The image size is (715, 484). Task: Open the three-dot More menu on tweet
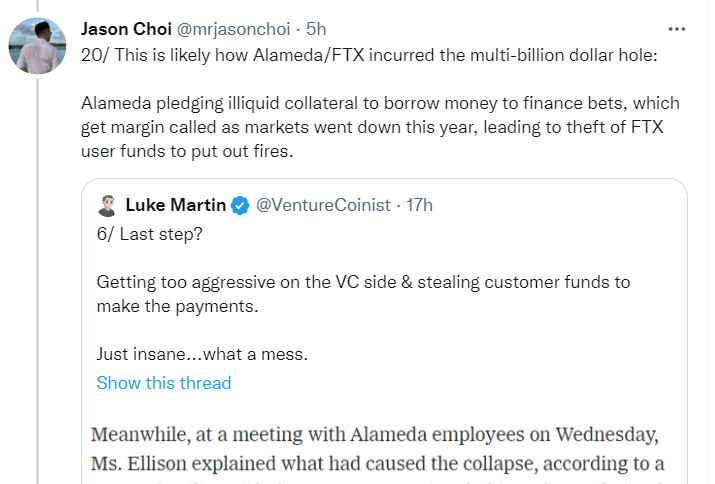tap(677, 29)
